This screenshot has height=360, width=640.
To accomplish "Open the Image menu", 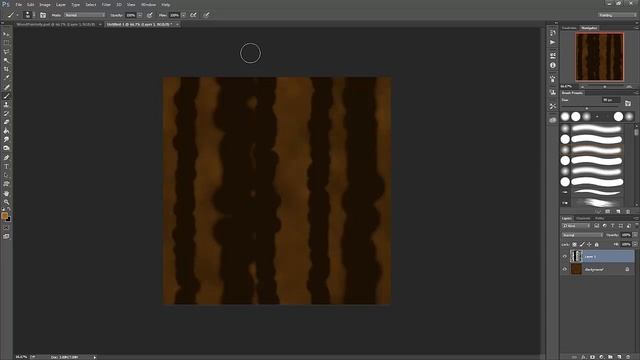I will coord(45,4).
